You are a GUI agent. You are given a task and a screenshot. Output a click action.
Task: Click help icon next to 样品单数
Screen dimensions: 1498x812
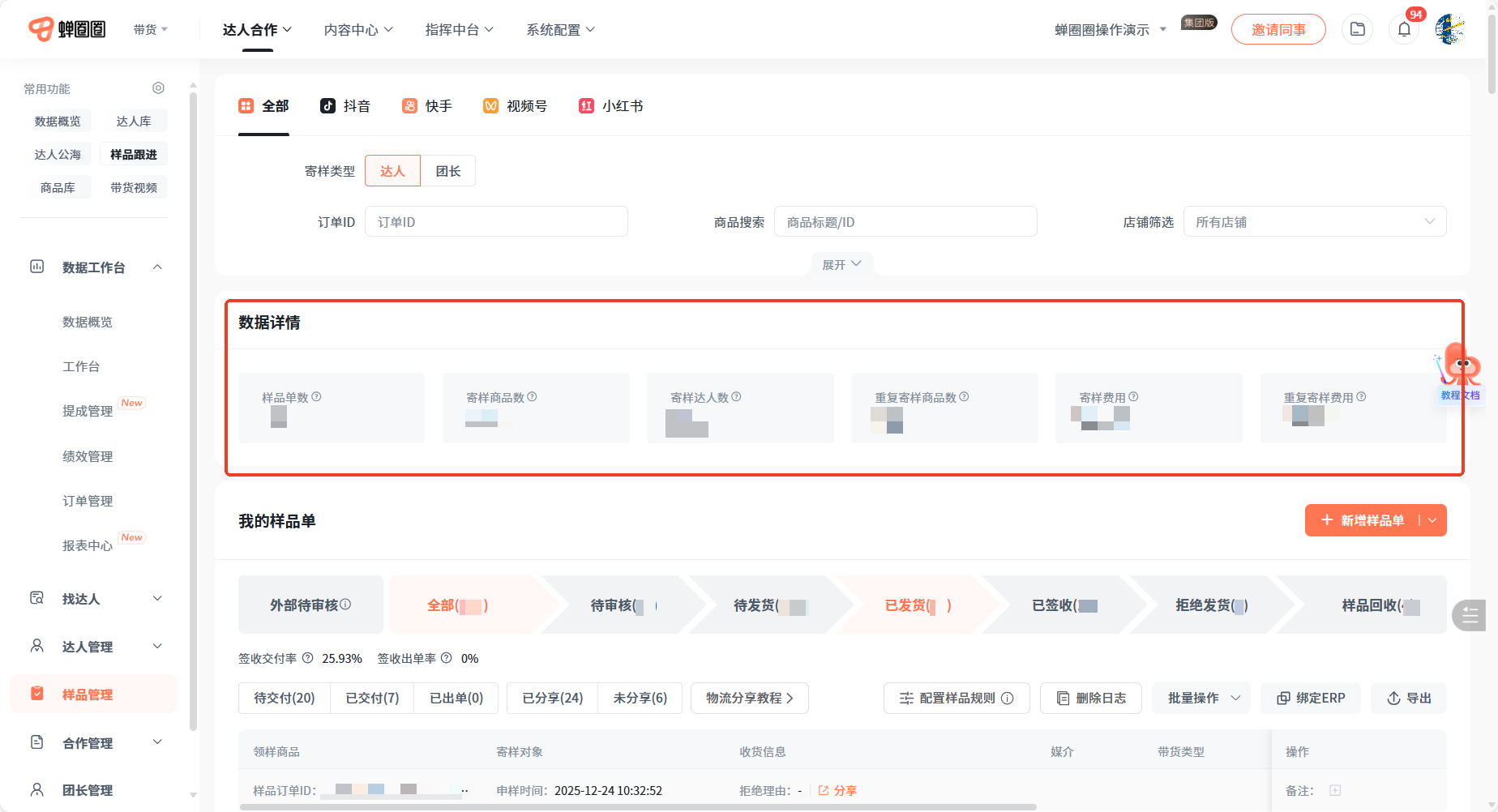tap(317, 397)
